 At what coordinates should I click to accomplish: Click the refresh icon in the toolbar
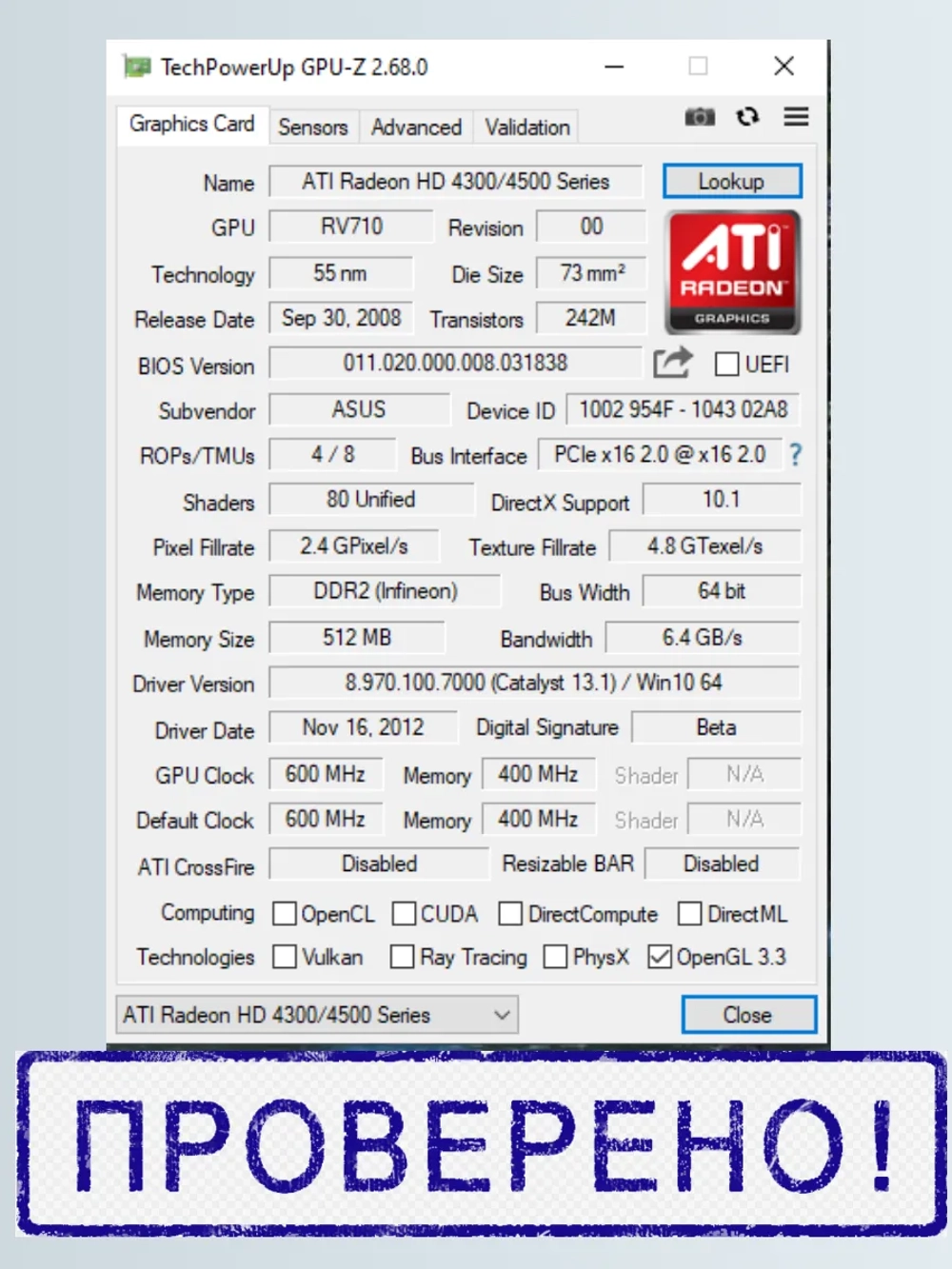point(748,116)
